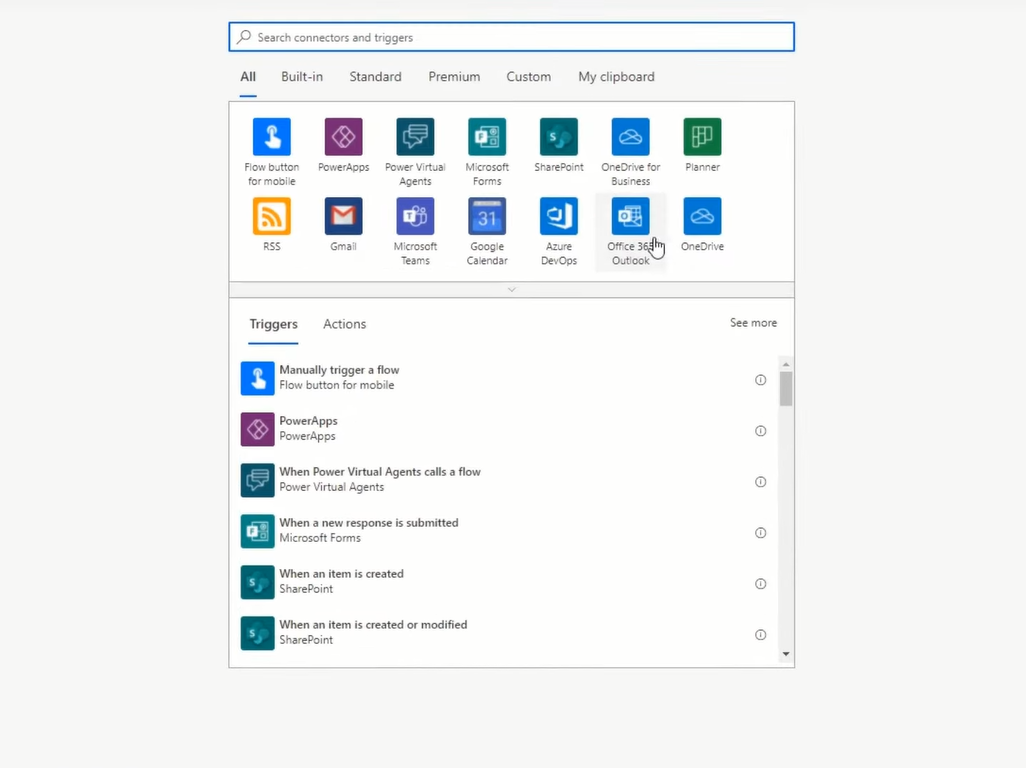Select When a new response is submitted

[x=503, y=531]
